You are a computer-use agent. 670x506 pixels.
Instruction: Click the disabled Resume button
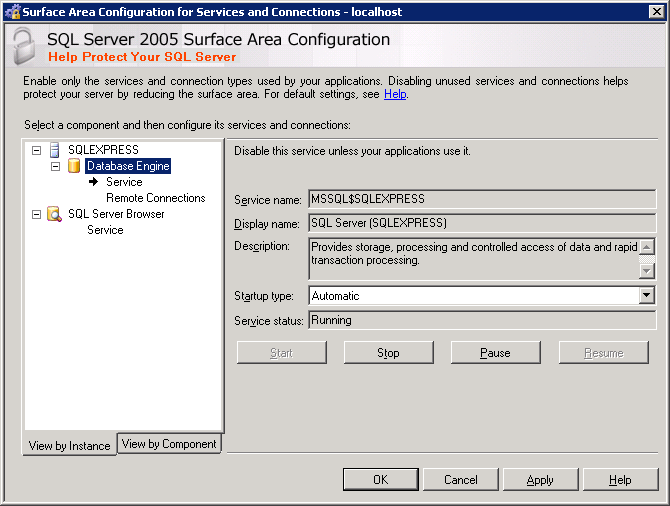604,353
